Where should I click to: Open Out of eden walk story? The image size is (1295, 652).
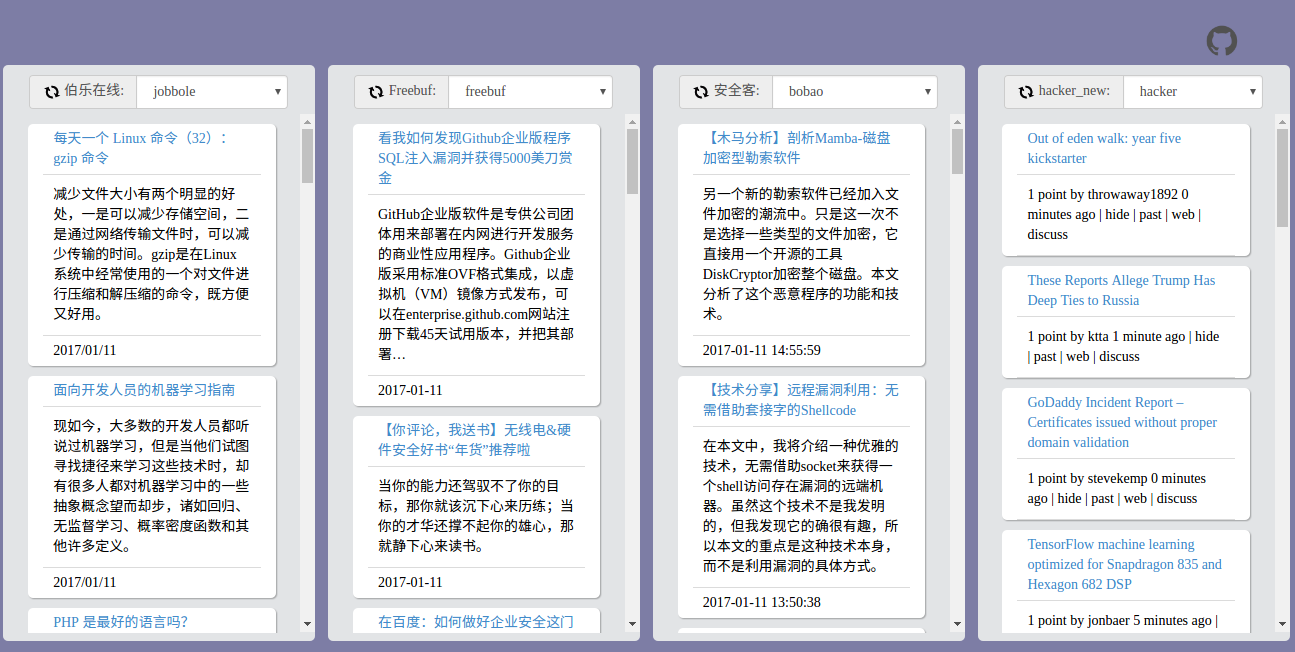pyautogui.click(x=1104, y=148)
